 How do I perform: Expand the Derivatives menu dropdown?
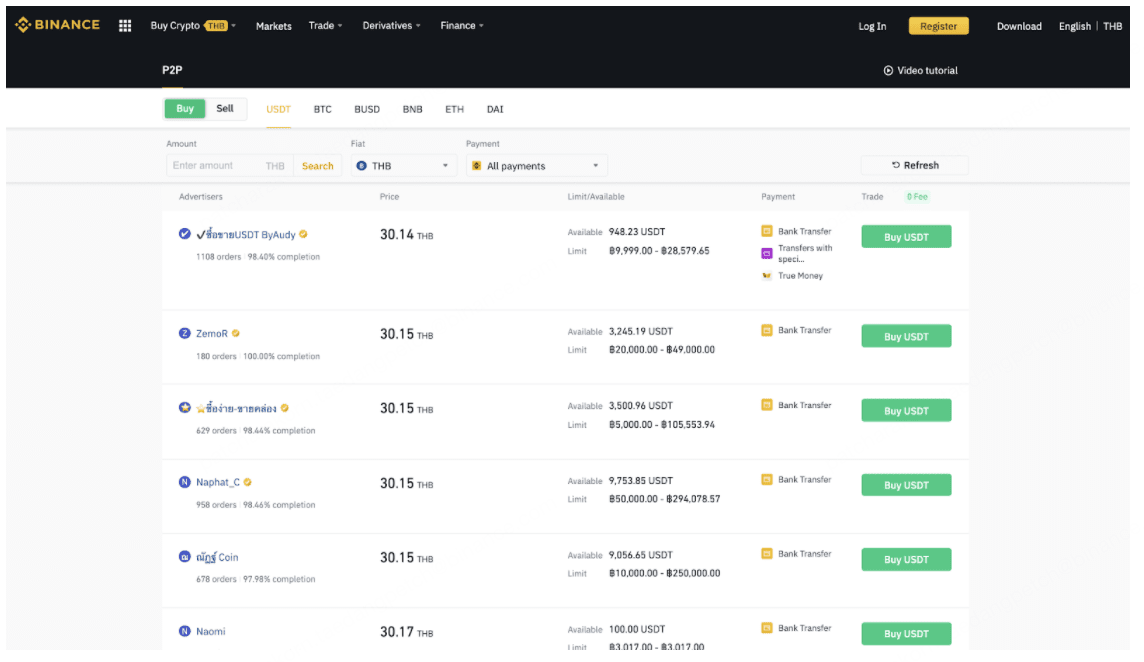coord(392,26)
